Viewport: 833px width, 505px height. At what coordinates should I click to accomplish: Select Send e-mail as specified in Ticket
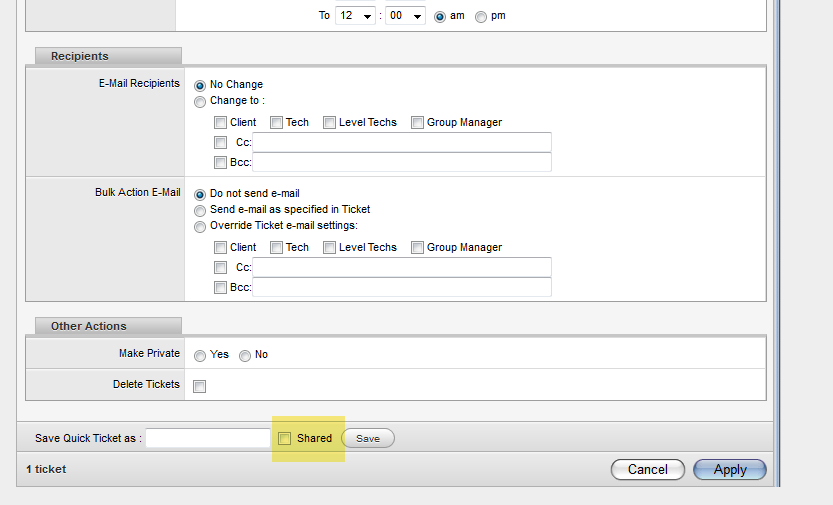coord(200,210)
